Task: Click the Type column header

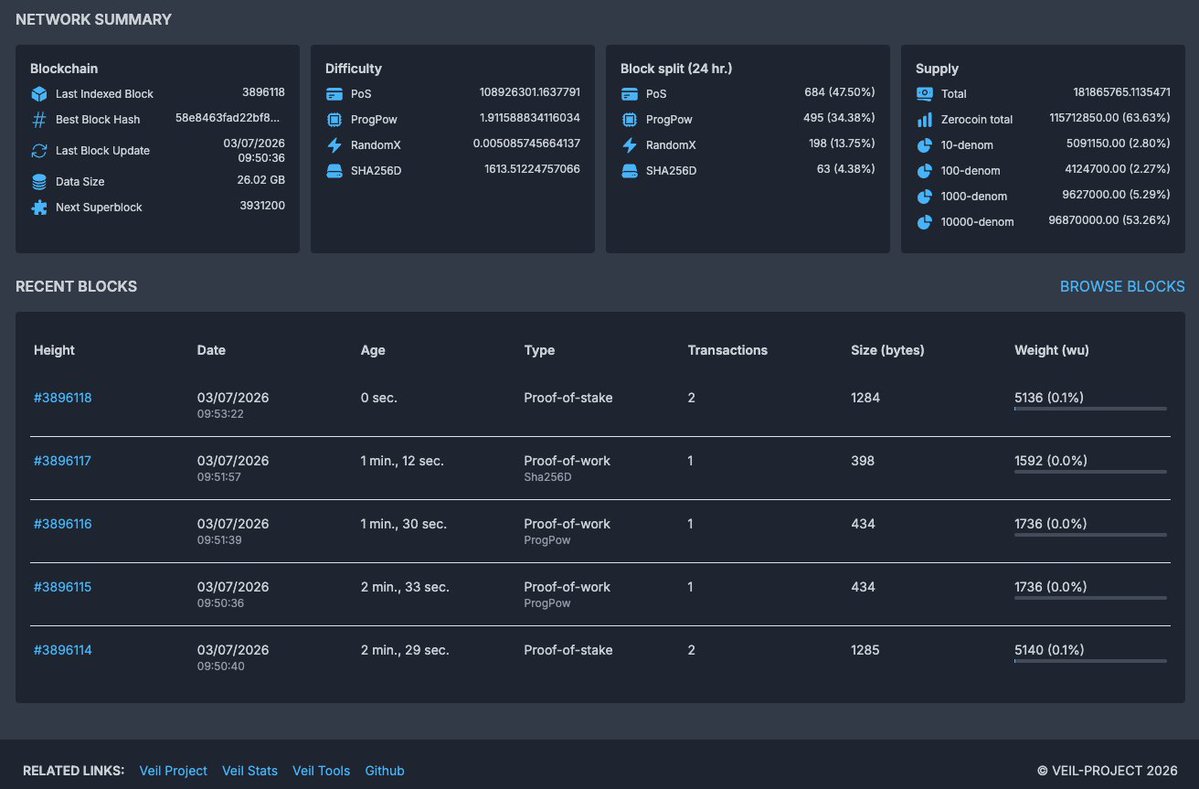Action: point(539,350)
